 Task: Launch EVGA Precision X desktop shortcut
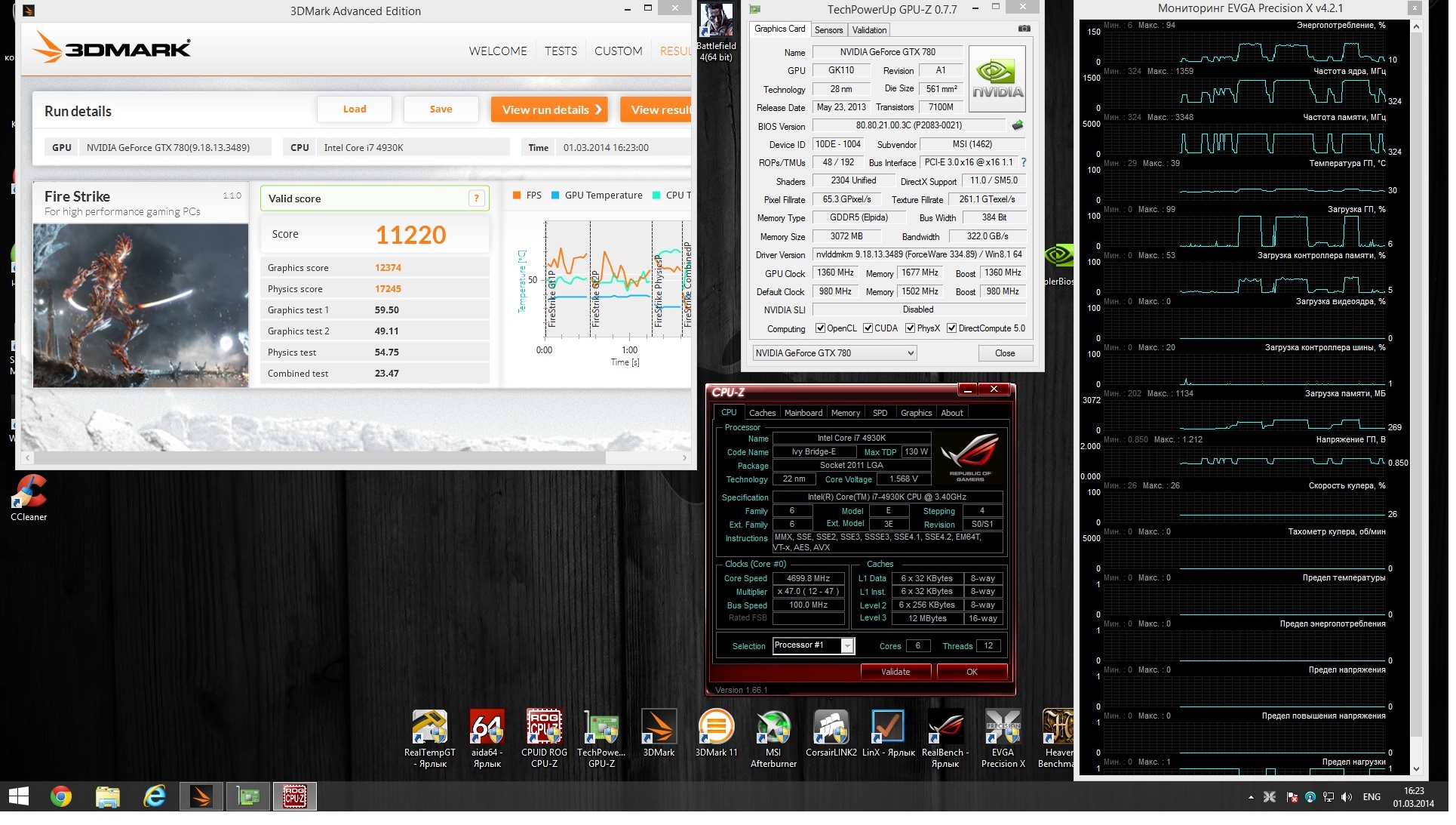coord(1003,739)
